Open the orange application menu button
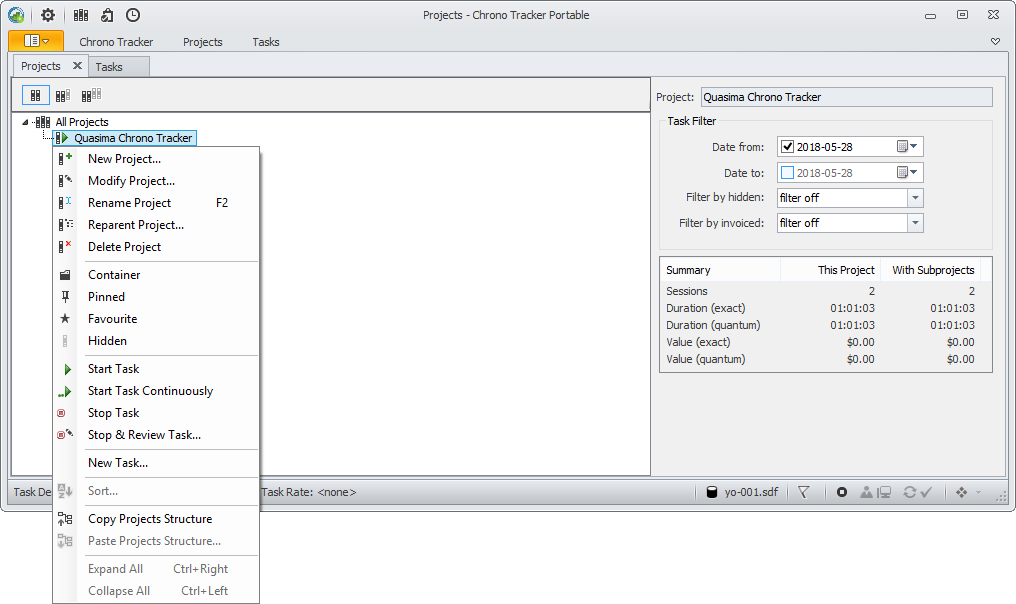Screen dimensions: 1016x604 click(x=36, y=41)
